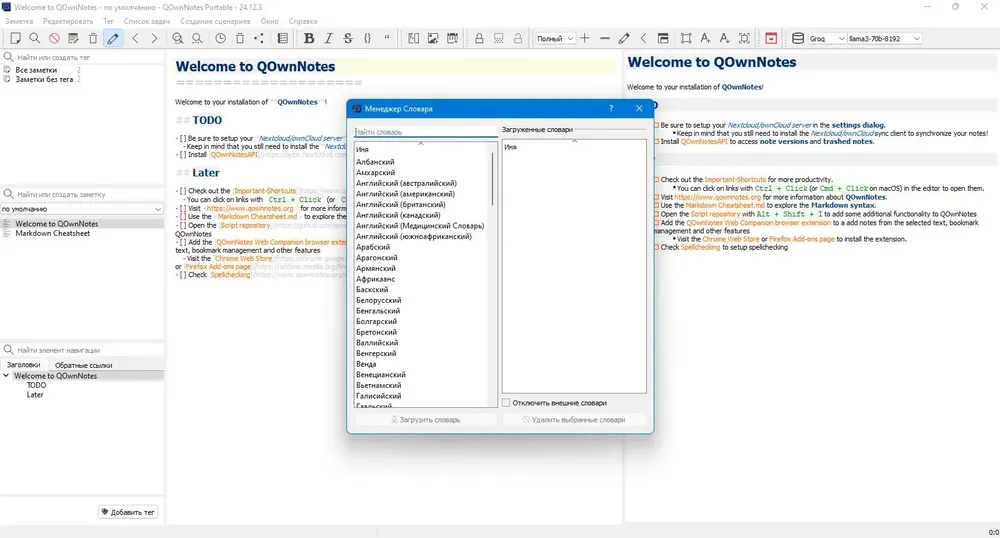Click the 'Добавить тег' button
Screen dimensions: 1000x538
tap(129, 512)
